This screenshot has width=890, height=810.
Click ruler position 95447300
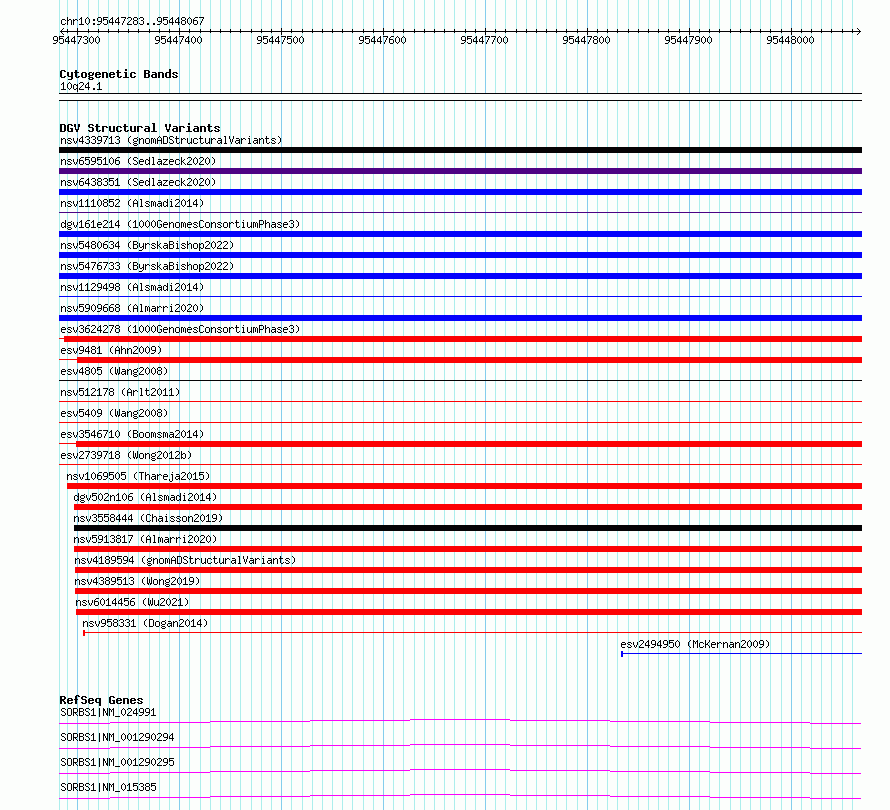(76, 40)
